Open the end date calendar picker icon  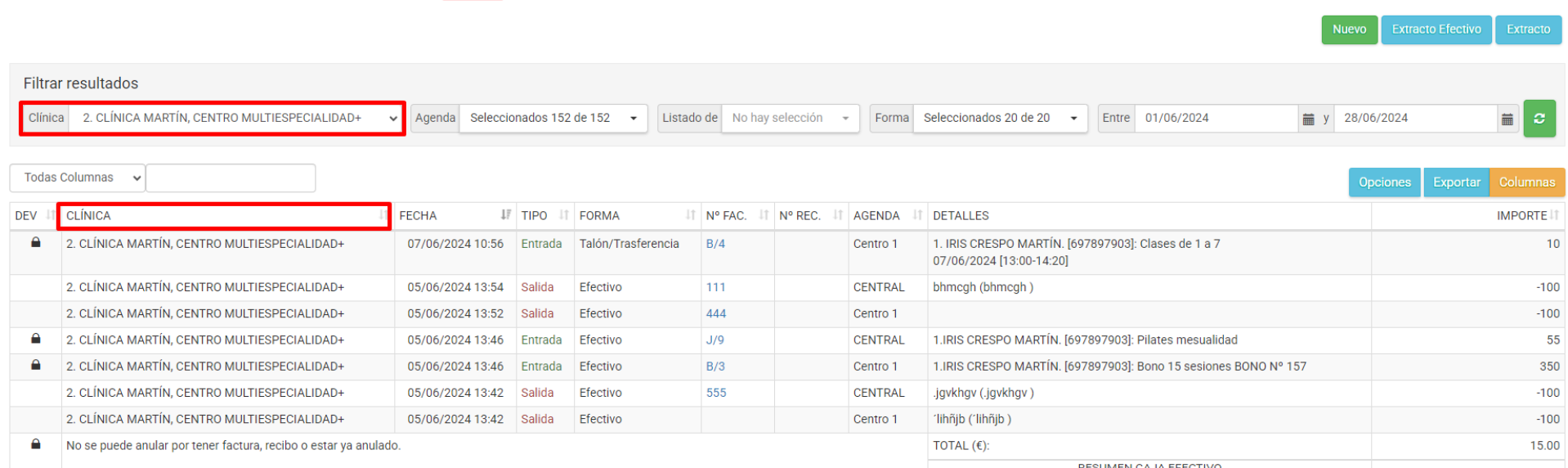click(x=1507, y=119)
